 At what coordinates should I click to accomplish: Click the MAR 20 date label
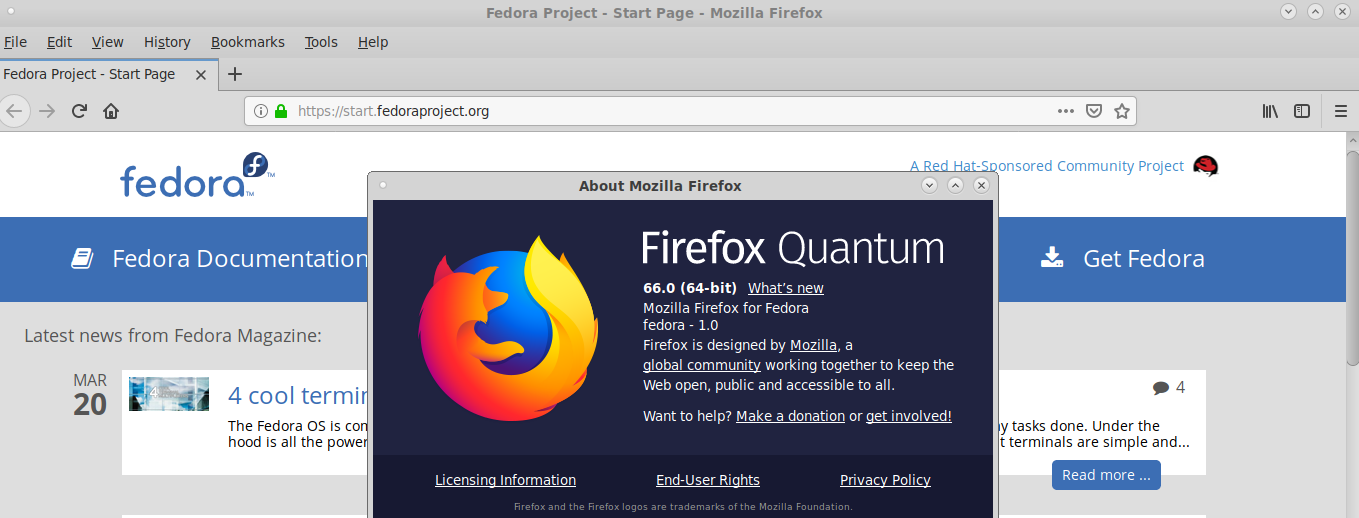(90, 396)
